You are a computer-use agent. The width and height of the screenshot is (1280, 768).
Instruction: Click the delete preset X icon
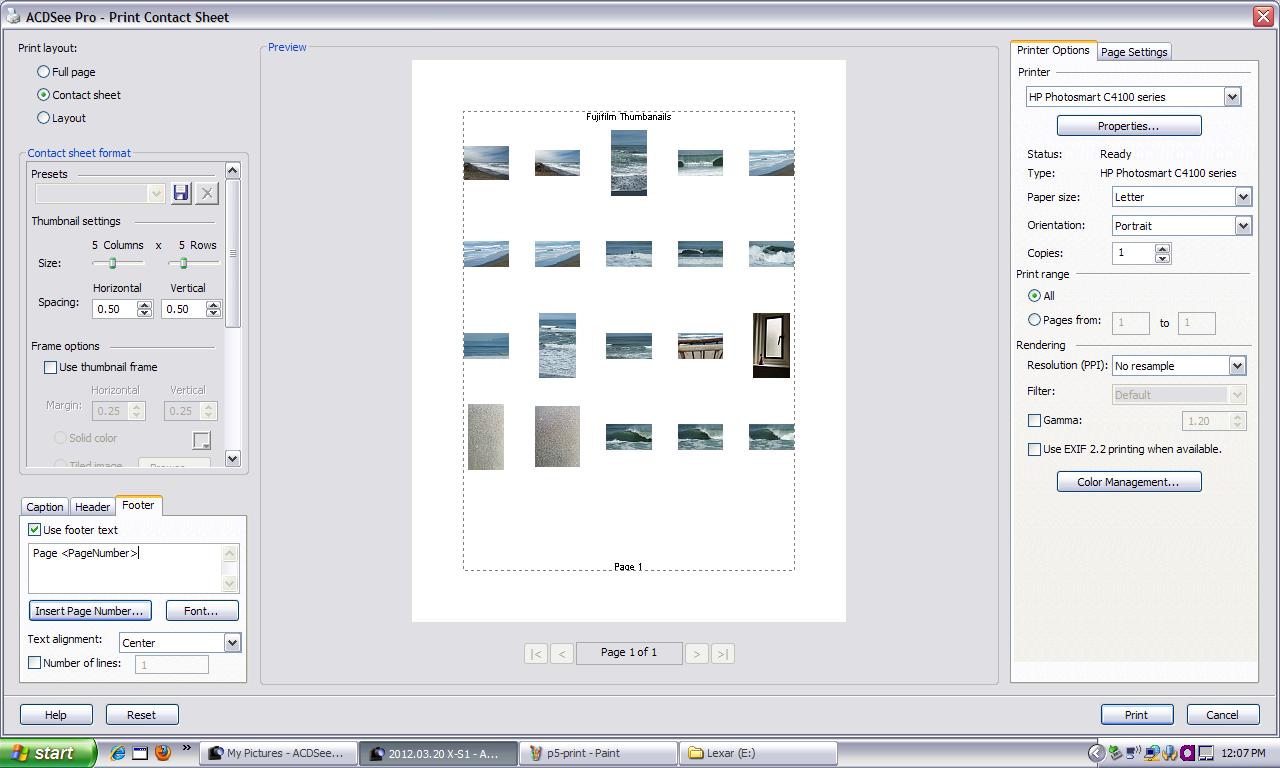[x=207, y=193]
